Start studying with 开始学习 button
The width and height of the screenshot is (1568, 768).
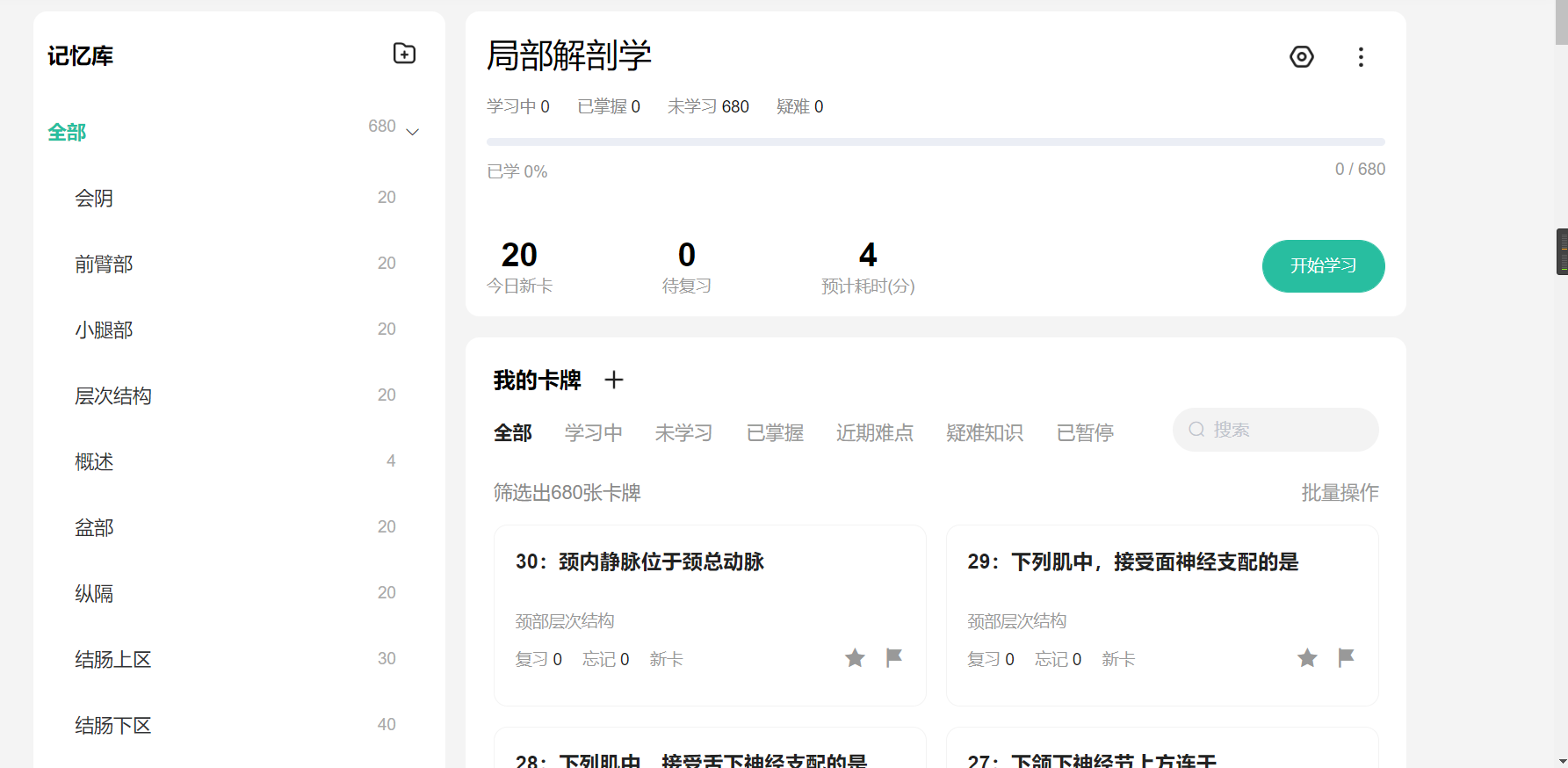tap(1323, 265)
